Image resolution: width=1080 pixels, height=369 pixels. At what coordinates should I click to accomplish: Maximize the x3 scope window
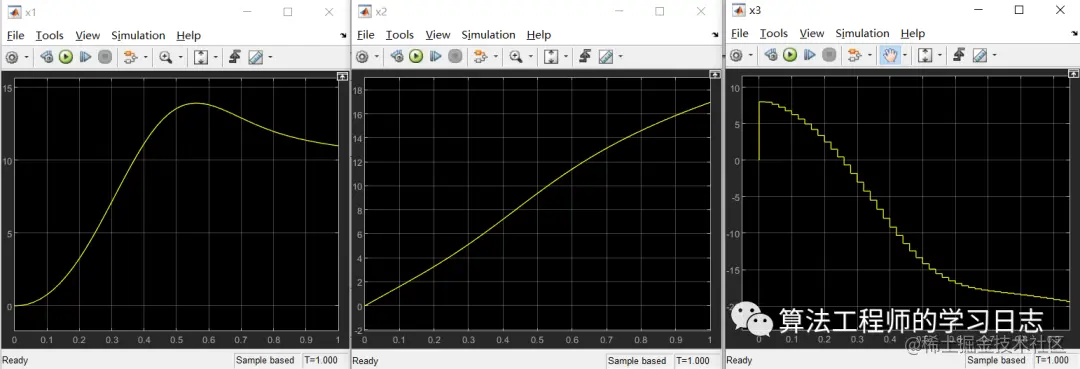[x=1019, y=10]
